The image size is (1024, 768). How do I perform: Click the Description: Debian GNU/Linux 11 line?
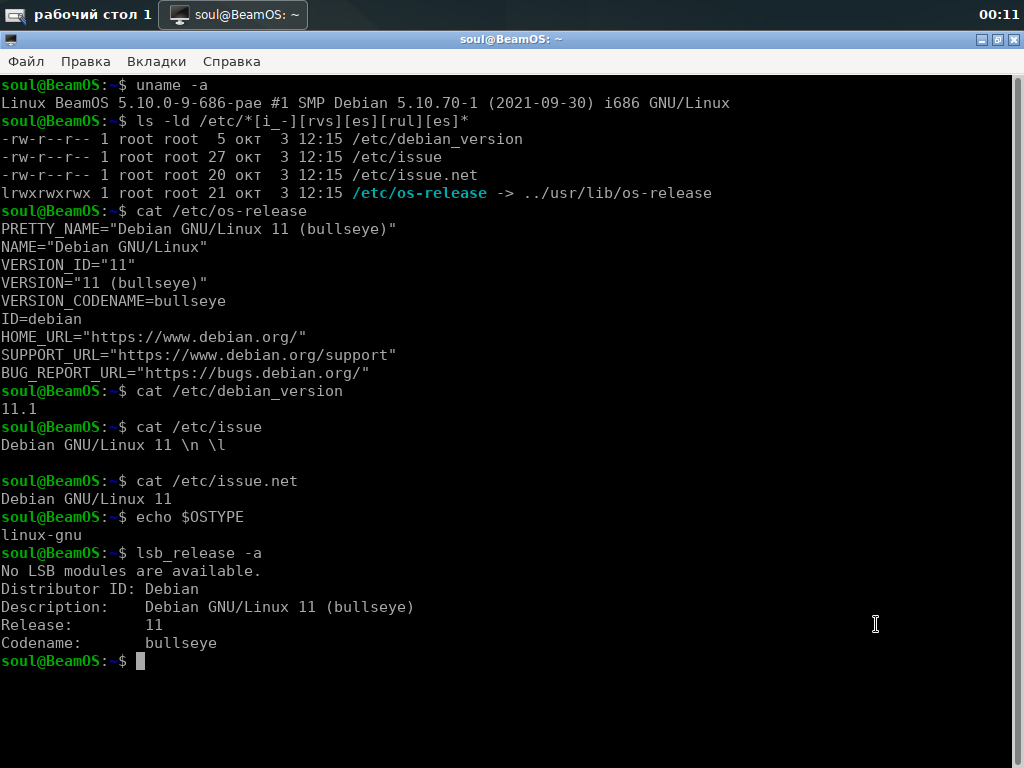click(207, 607)
